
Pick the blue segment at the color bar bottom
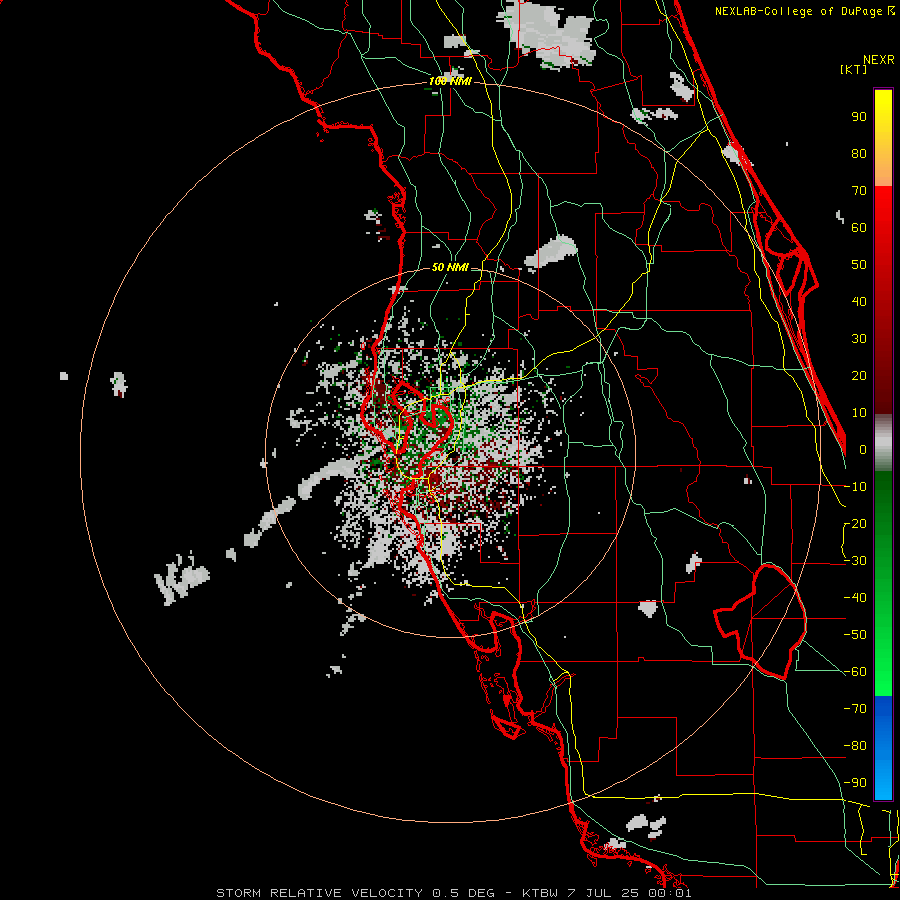[x=883, y=747]
